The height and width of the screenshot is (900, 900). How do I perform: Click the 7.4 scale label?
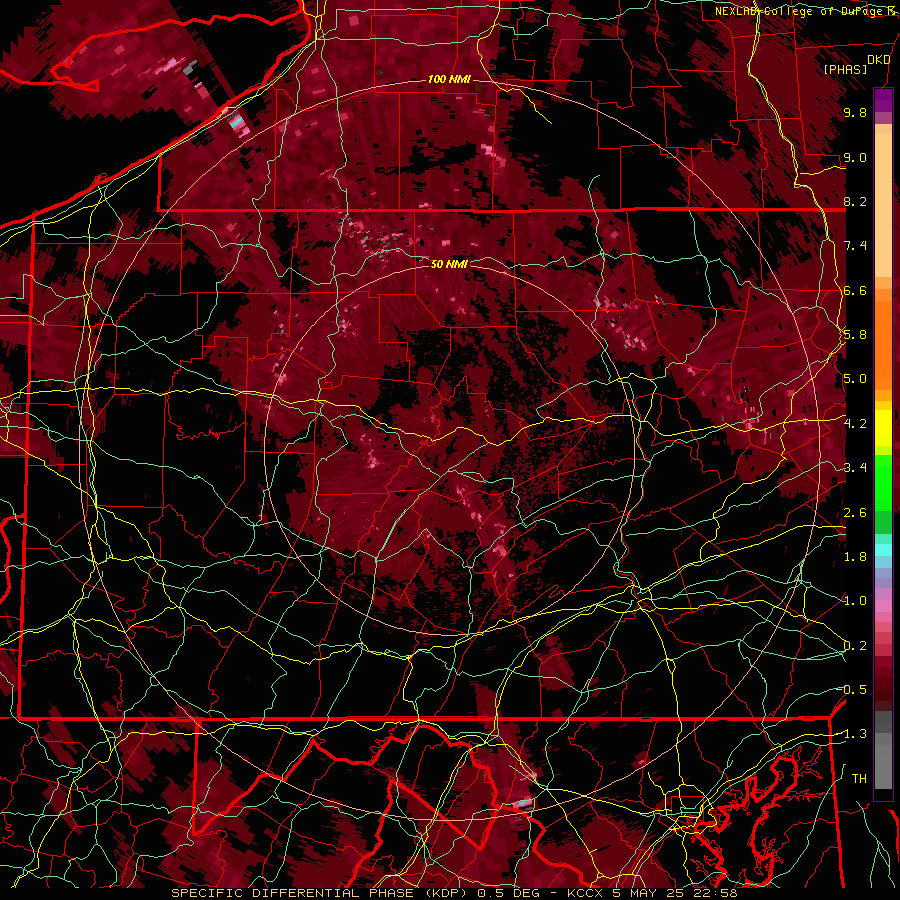[855, 246]
